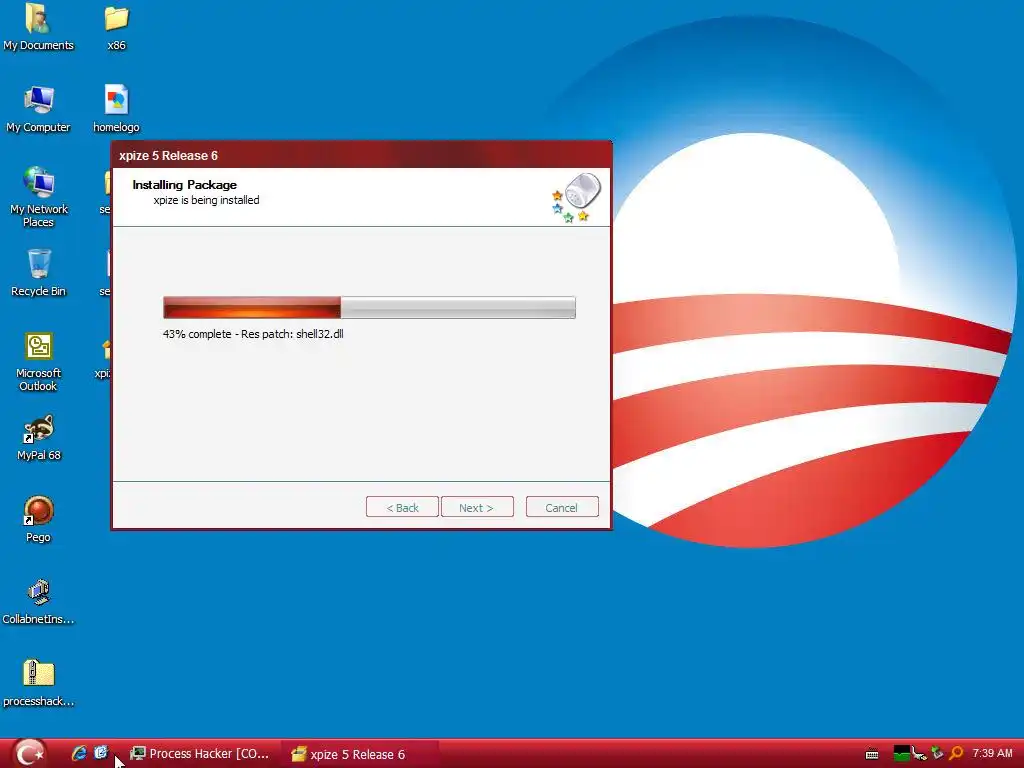The image size is (1024, 768).
Task: Open the My Documents desktop icon
Action: pyautogui.click(x=38, y=27)
